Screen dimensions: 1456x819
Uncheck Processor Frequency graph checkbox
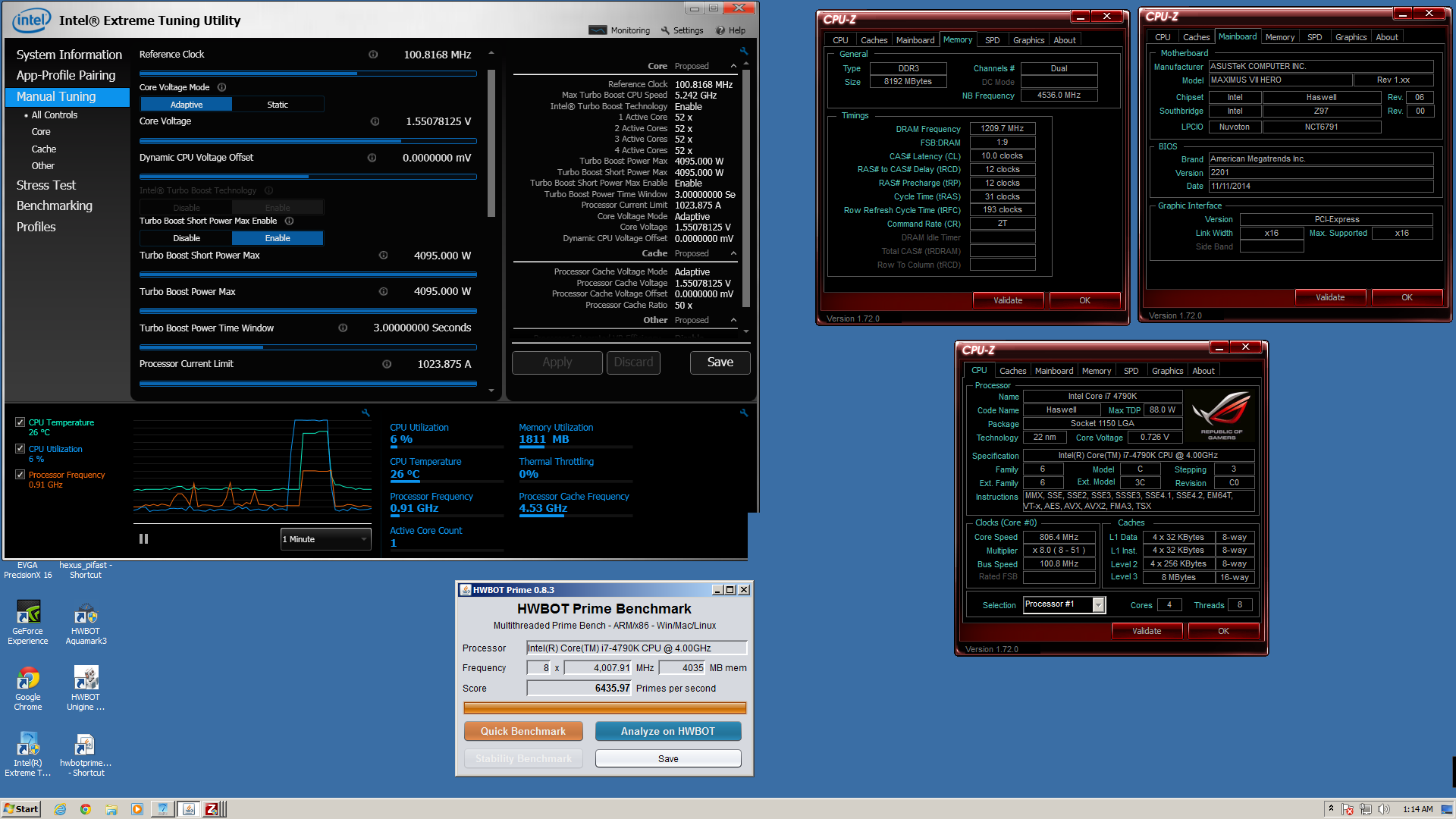tap(20, 475)
